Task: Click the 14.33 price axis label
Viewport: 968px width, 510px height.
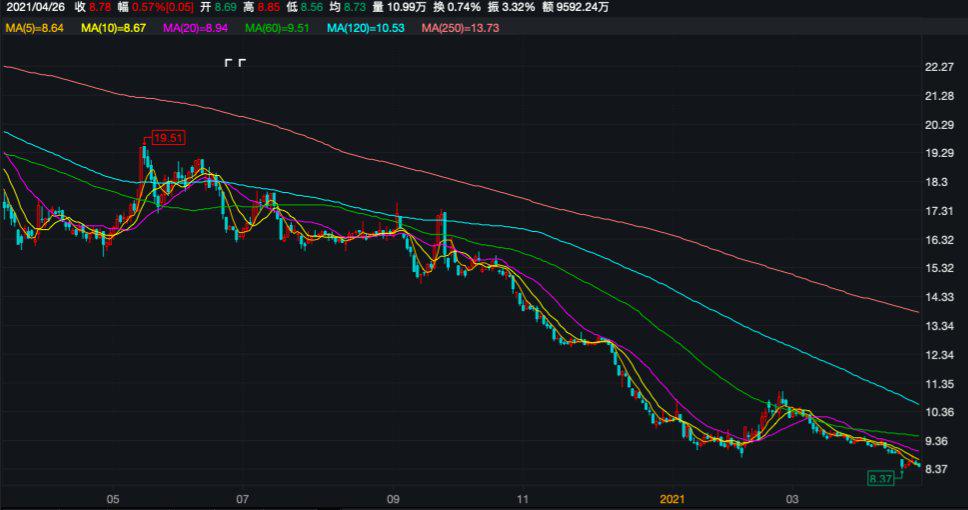Action: pos(939,297)
